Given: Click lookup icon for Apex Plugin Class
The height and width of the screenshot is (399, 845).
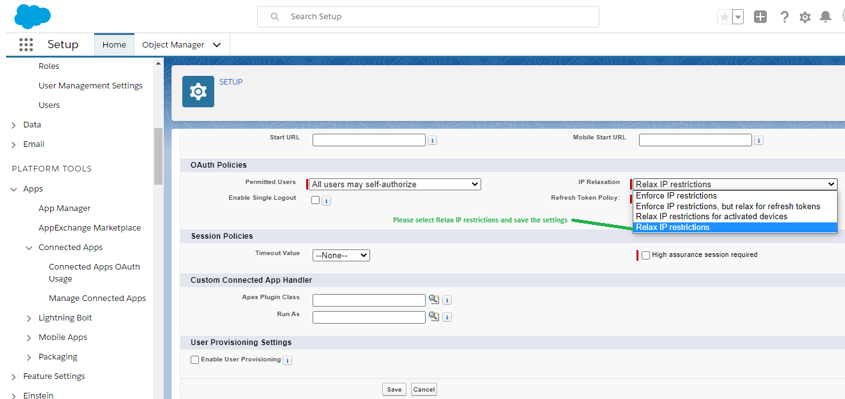Looking at the screenshot, I should [434, 299].
